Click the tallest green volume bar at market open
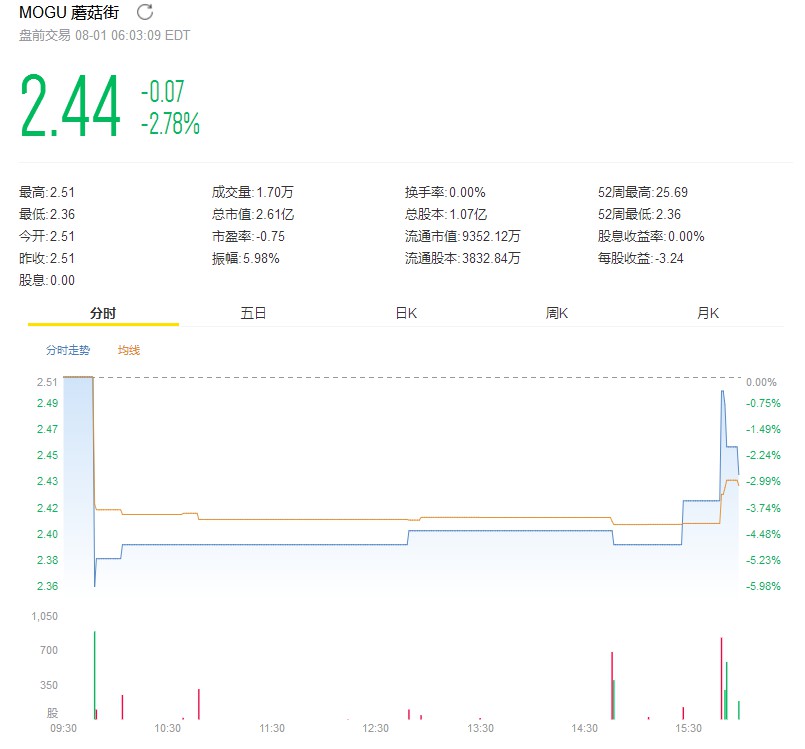The width and height of the screenshot is (805, 749). pyautogui.click(x=94, y=675)
